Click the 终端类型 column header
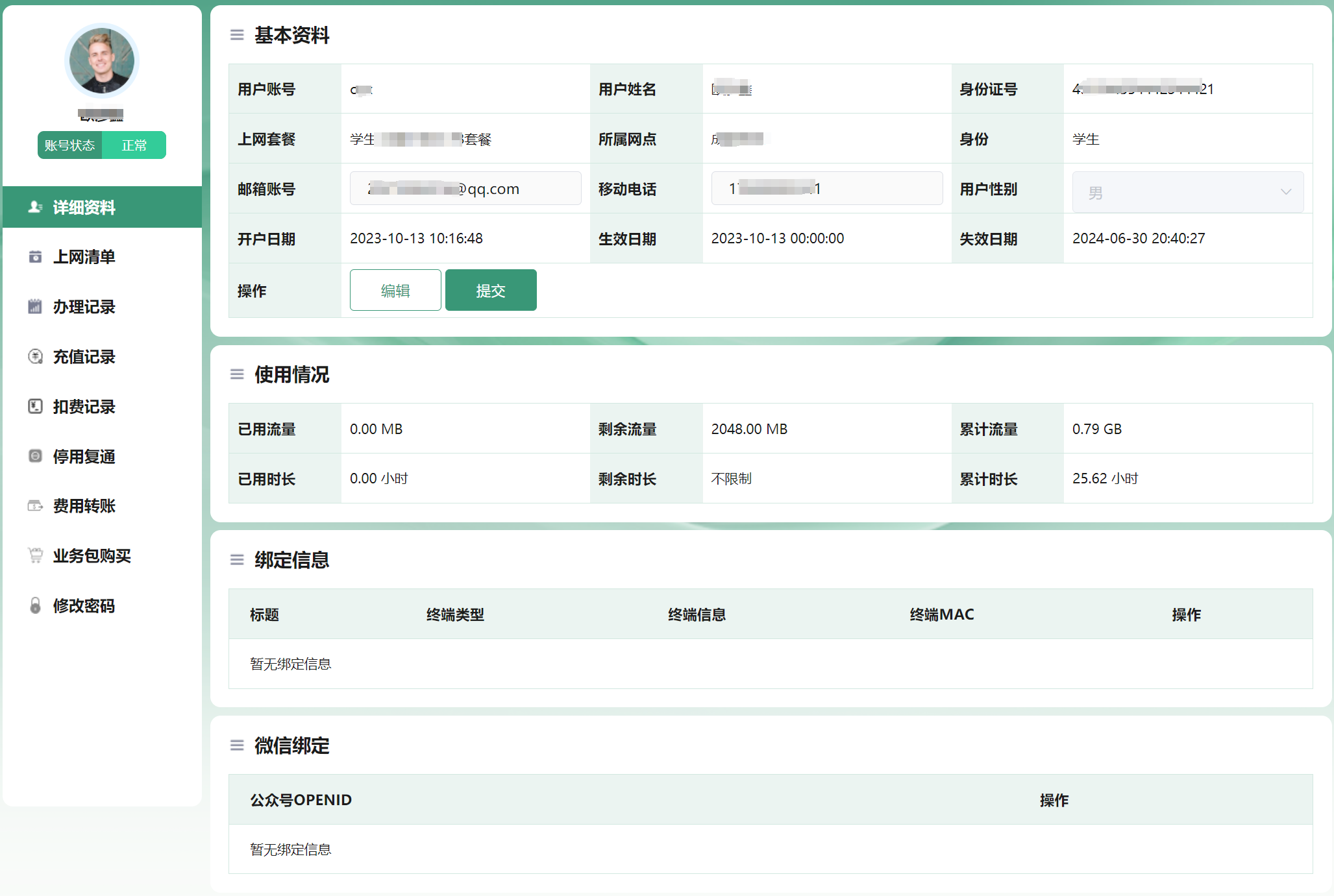The image size is (1334, 896). pyautogui.click(x=455, y=614)
